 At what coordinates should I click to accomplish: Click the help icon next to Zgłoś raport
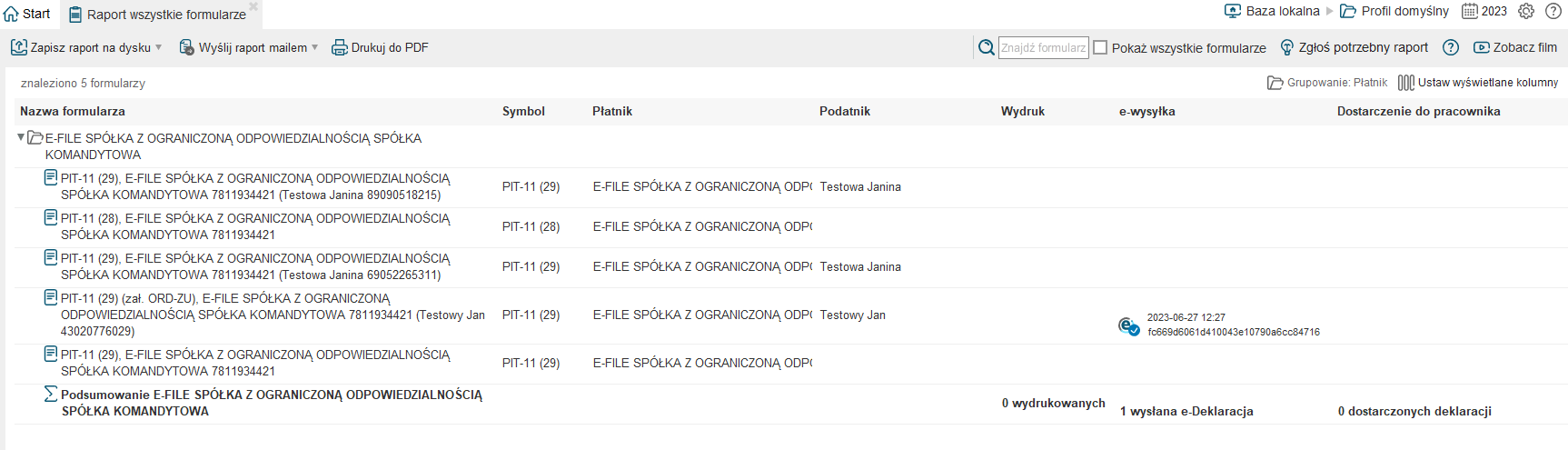1451,47
